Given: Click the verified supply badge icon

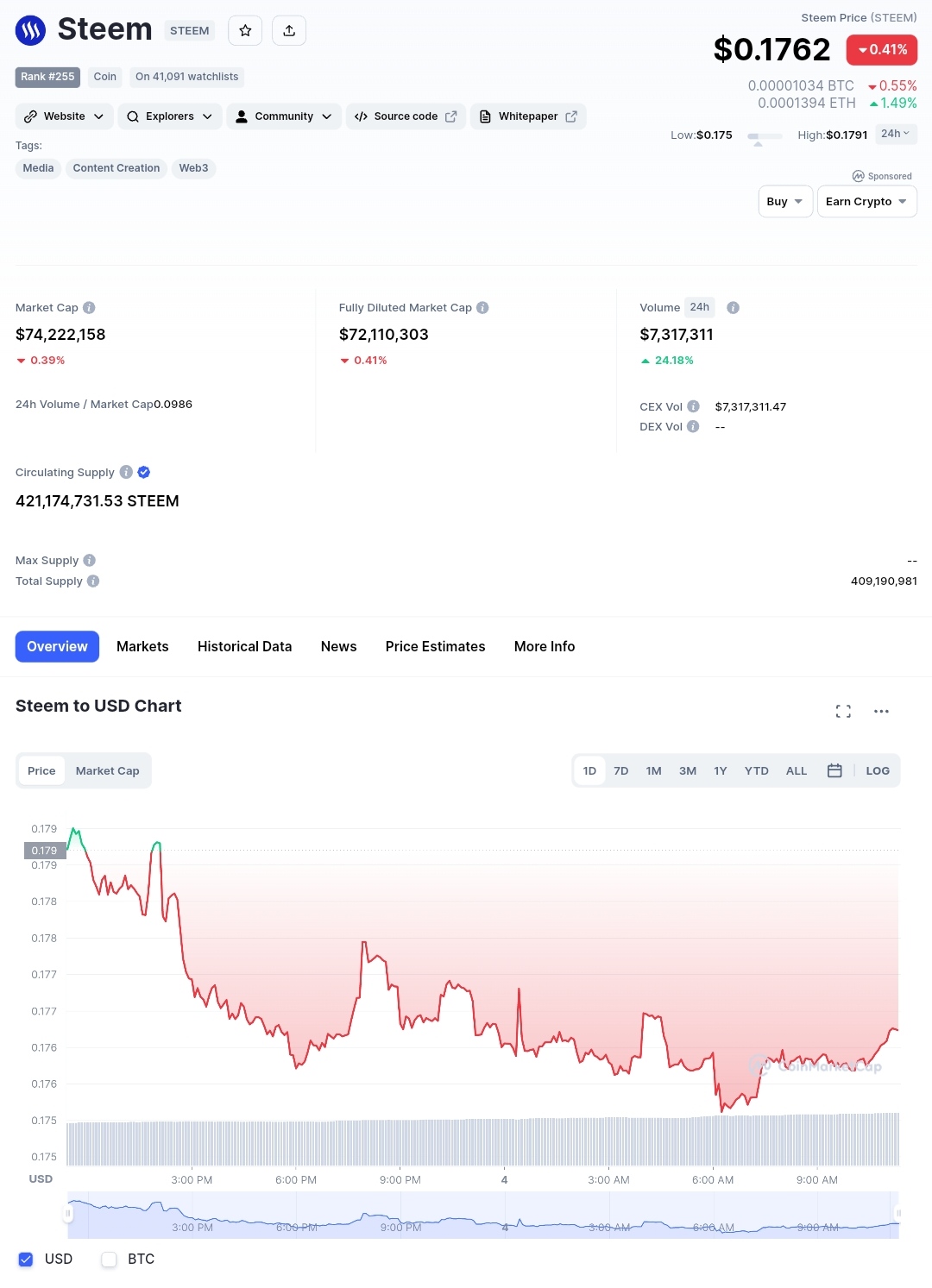Looking at the screenshot, I should 144,472.
